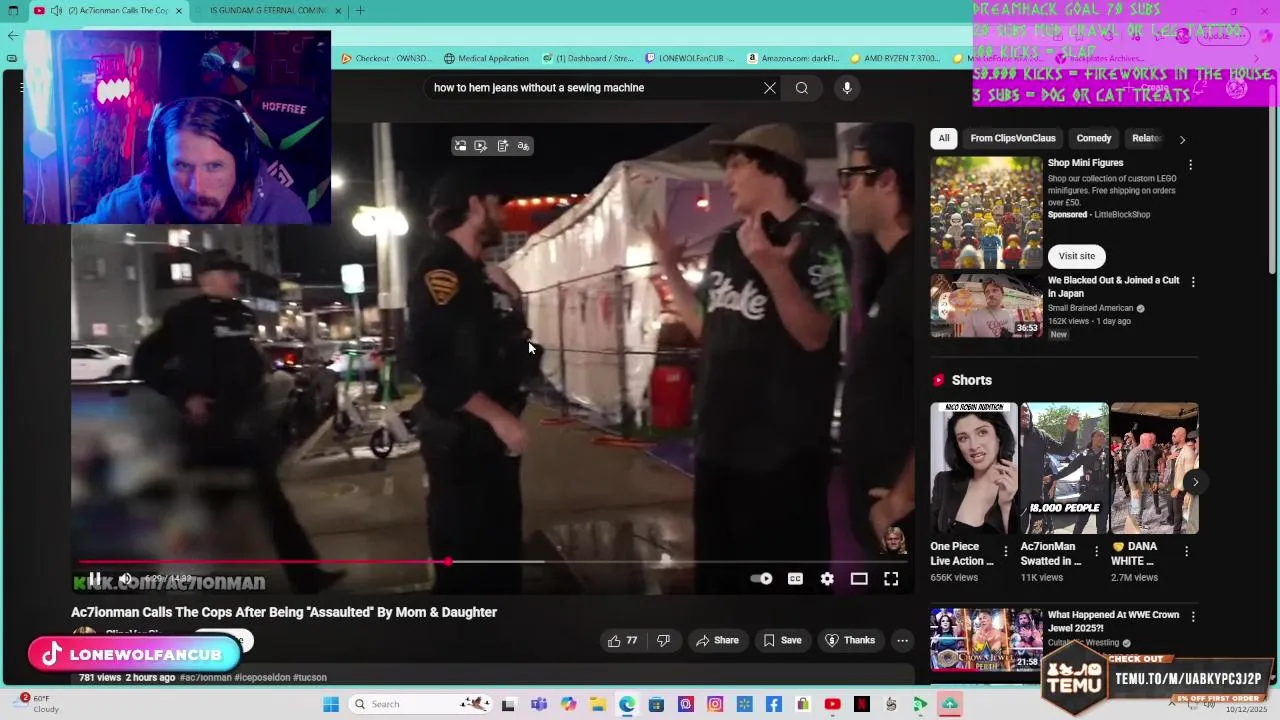Select the Comedy filter chip
This screenshot has width=1280, height=720.
(1094, 138)
